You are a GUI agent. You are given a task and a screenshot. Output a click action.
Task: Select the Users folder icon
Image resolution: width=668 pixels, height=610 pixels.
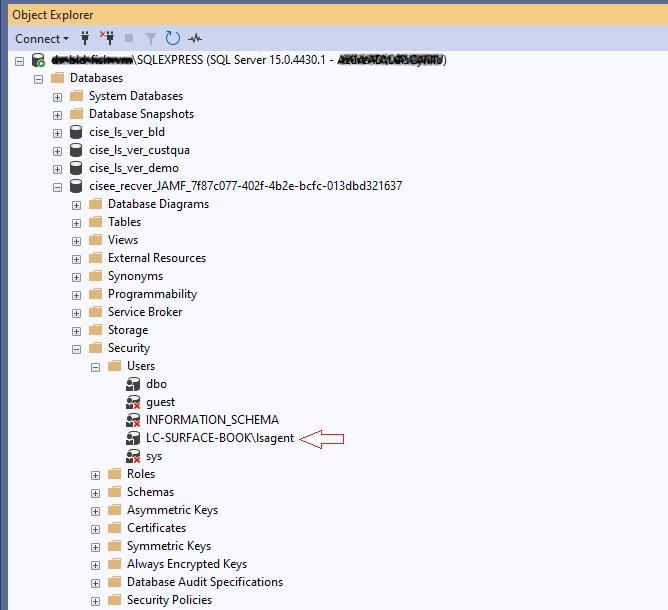[x=114, y=365]
